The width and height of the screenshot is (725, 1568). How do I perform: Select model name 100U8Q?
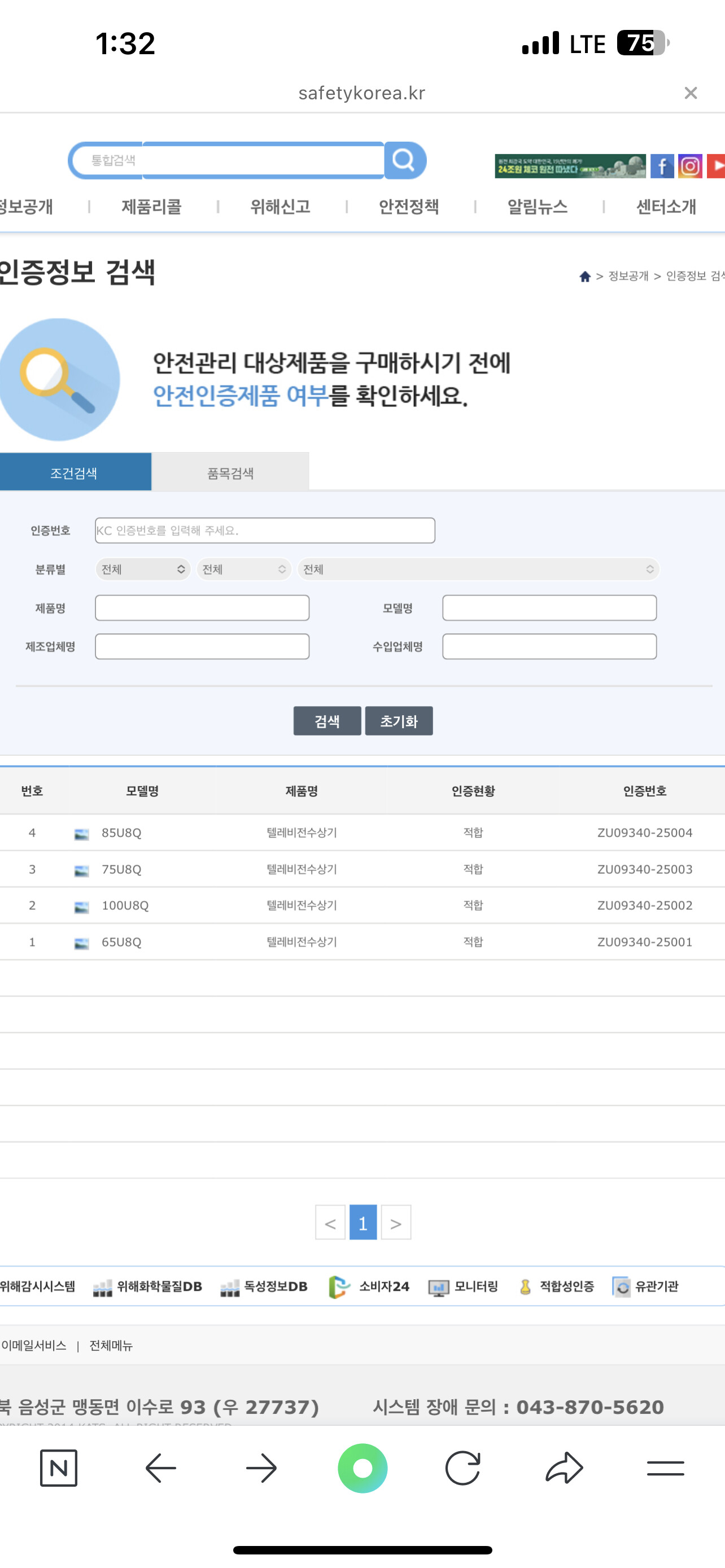click(x=125, y=905)
